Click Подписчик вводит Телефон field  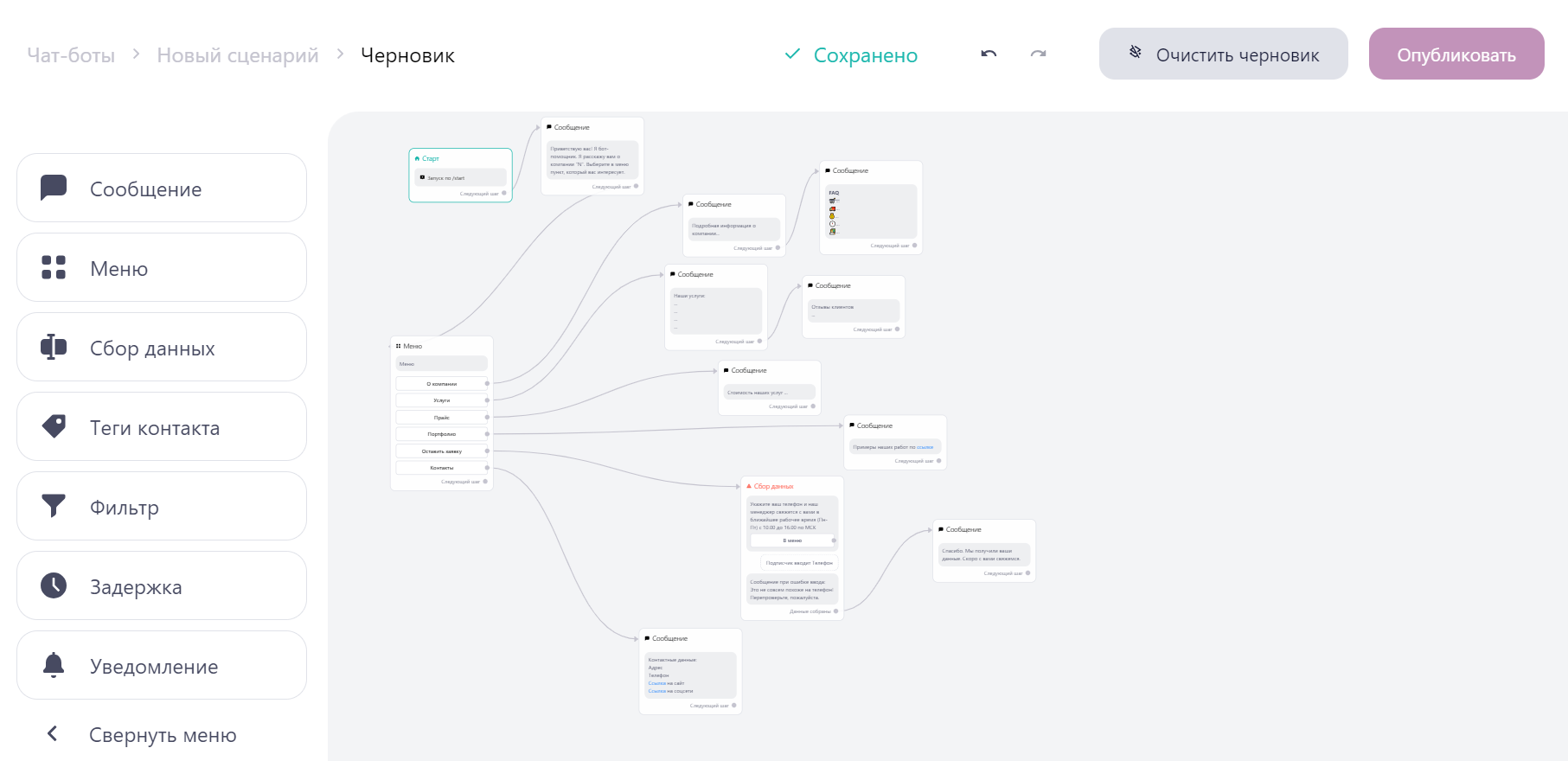[x=799, y=563]
